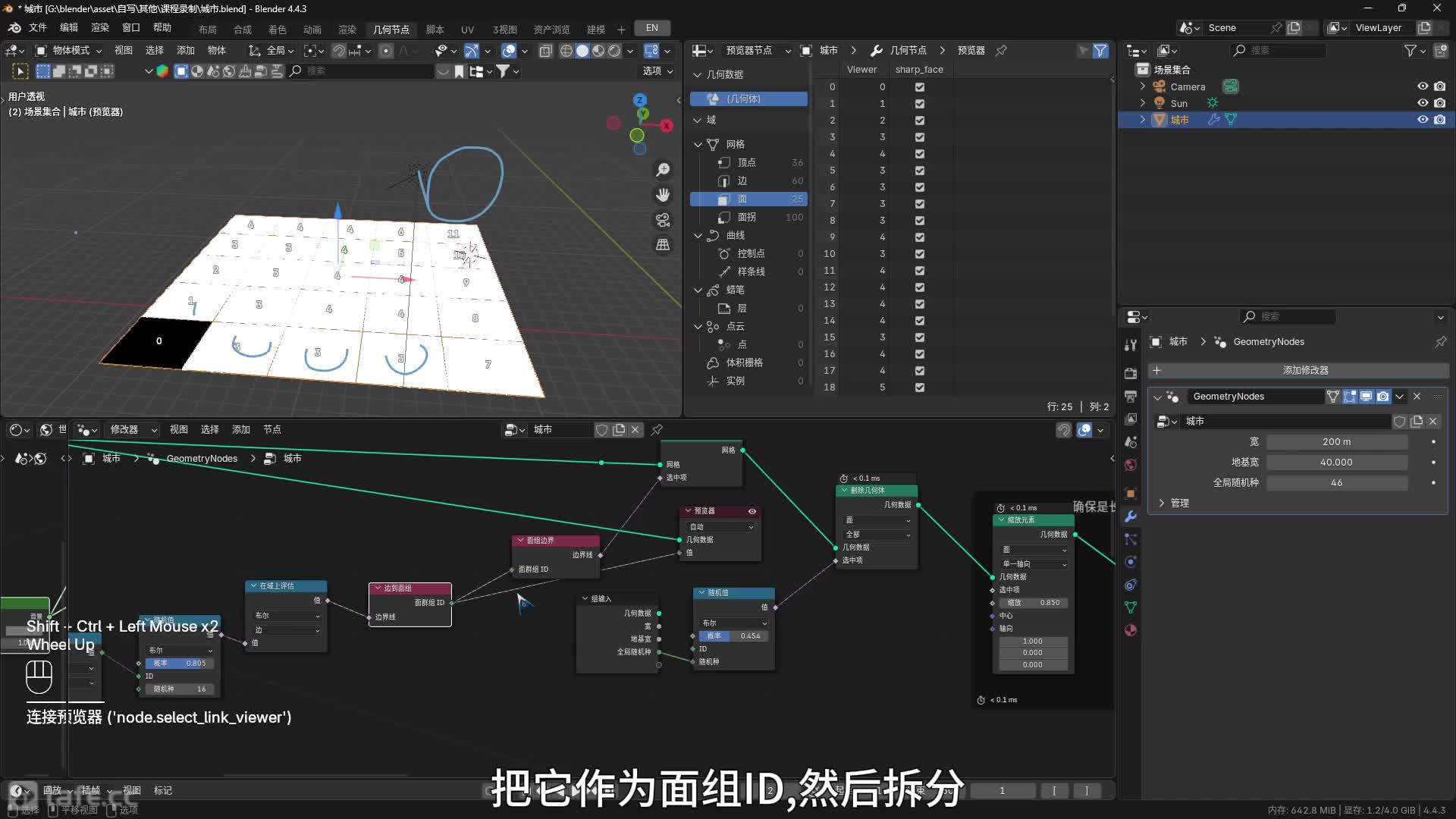
Task: Select 面 domain in spreadsheet tree
Action: click(748, 199)
